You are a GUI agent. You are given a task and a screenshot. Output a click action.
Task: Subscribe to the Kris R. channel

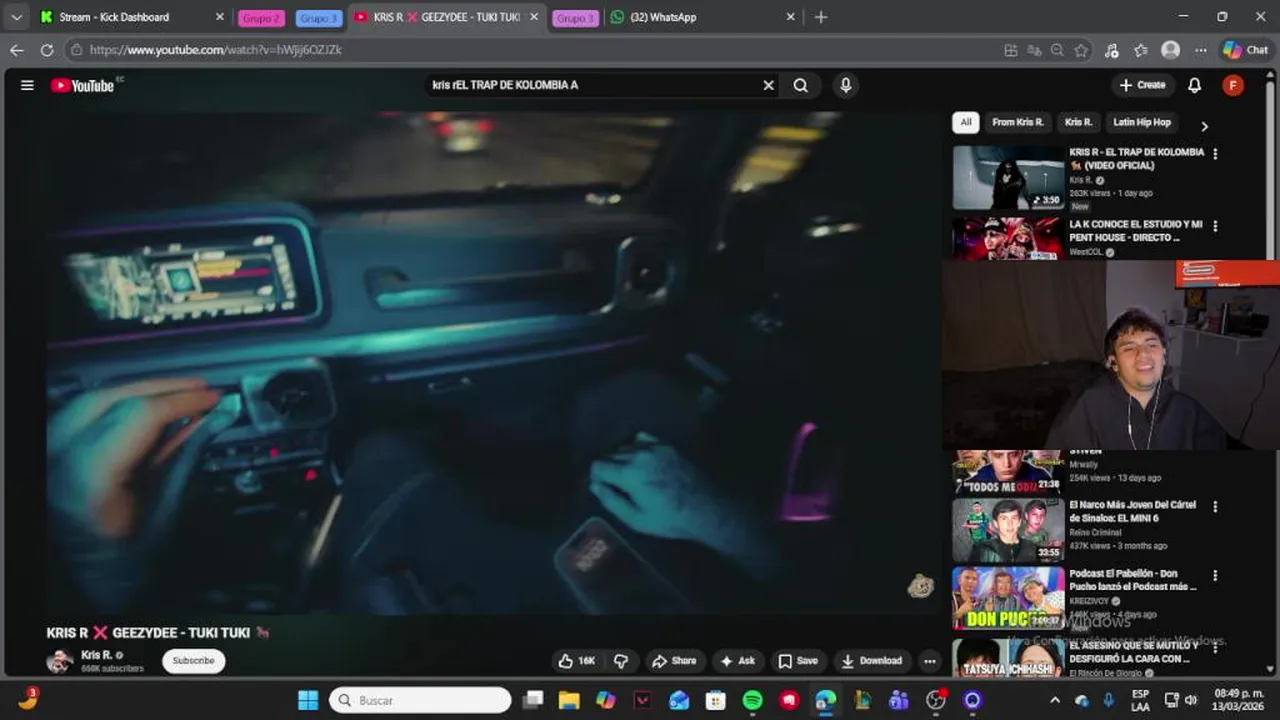point(193,661)
